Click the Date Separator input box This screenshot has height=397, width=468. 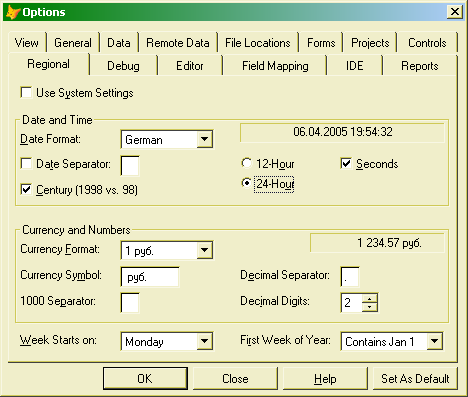(x=130, y=165)
